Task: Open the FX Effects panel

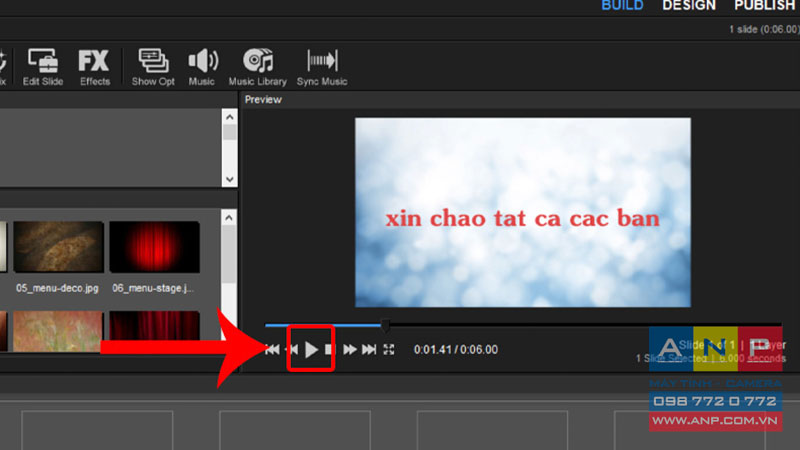Action: [94, 67]
